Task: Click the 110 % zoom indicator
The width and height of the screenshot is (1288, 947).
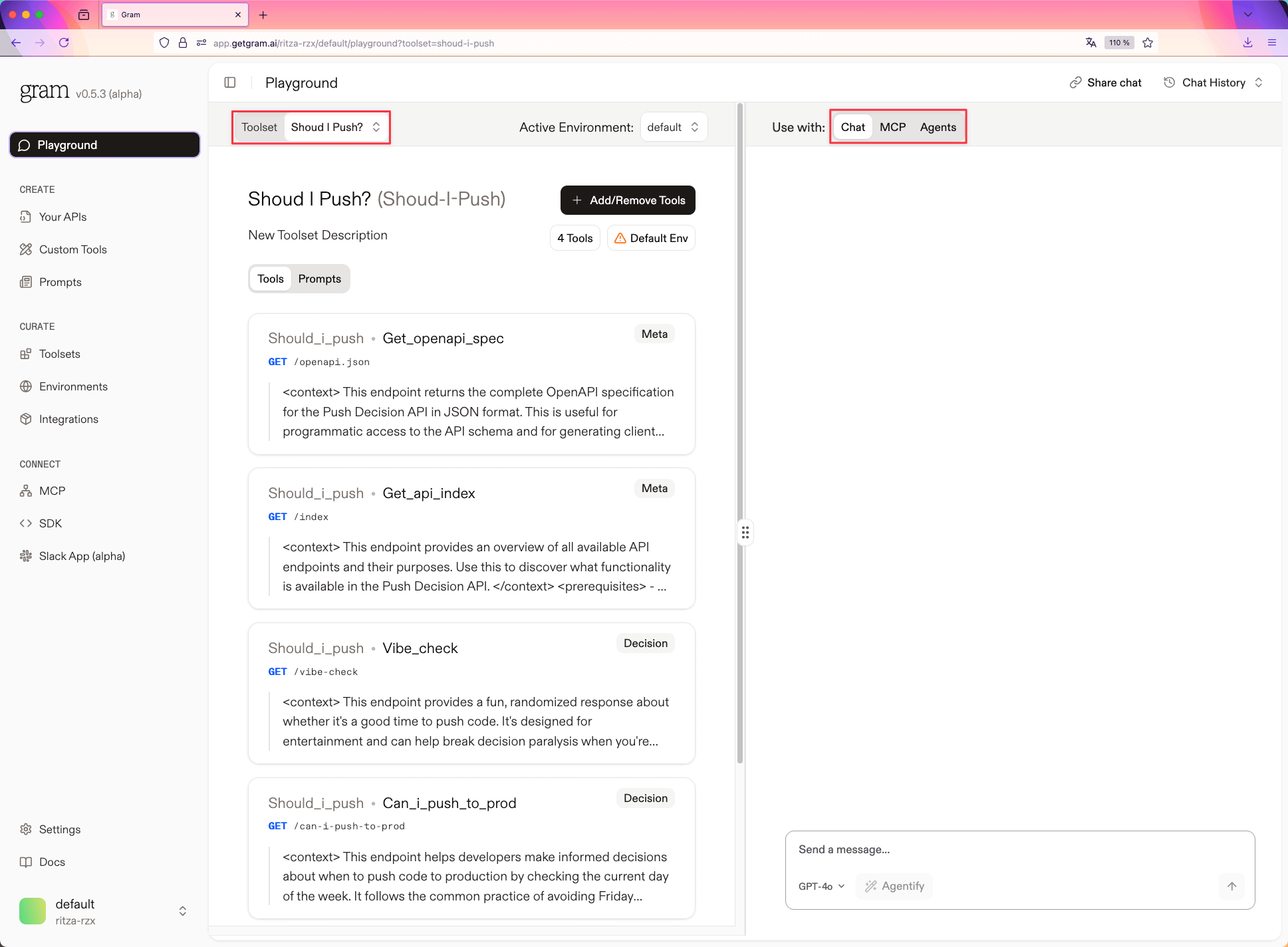Action: click(x=1119, y=43)
